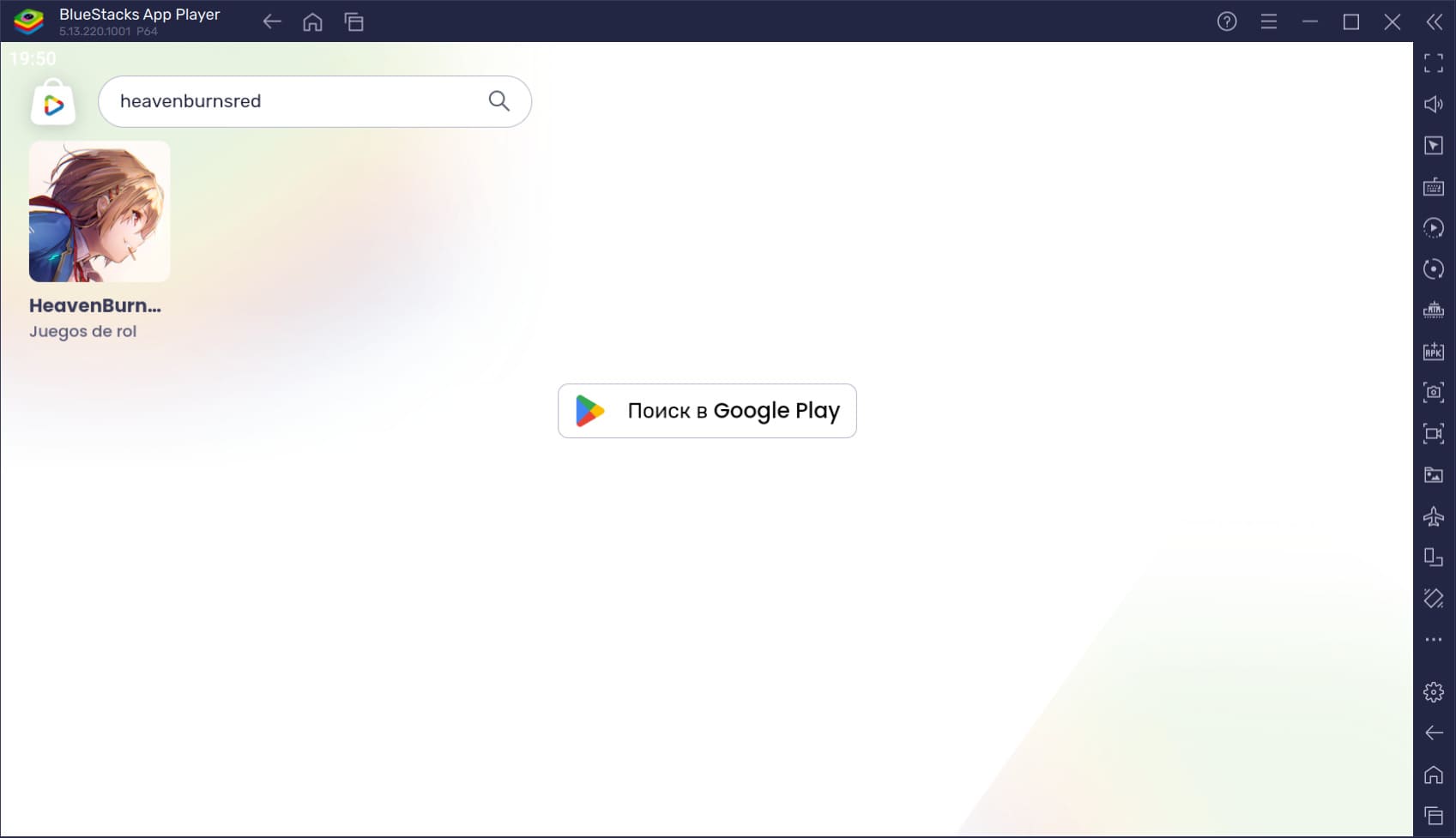The height and width of the screenshot is (838, 1456).
Task: Rotate screen using sidebar icon
Action: point(1434,598)
